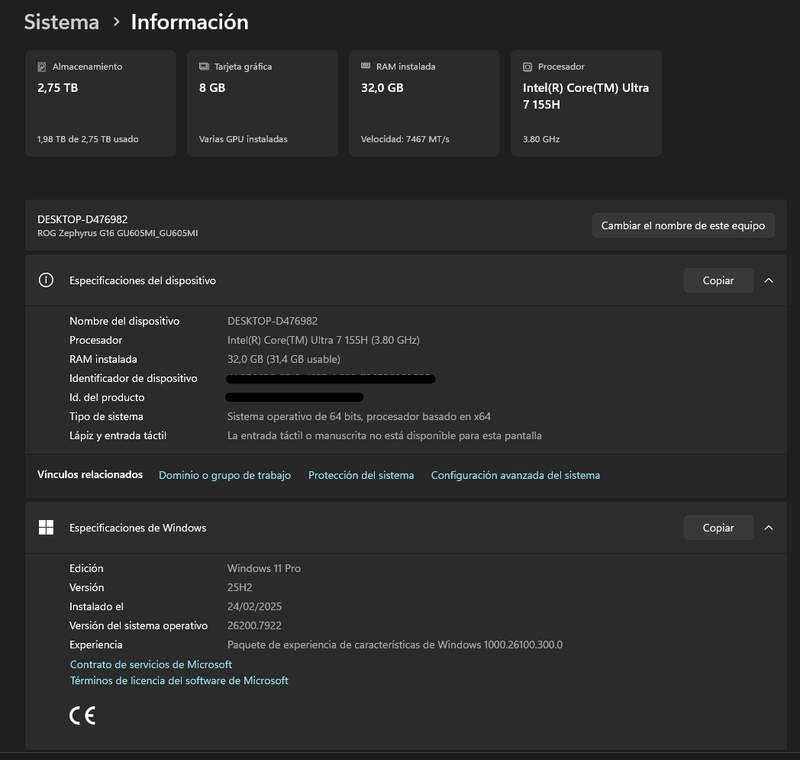
Task: Open Contrato de servicios de Microsoft
Action: click(151, 664)
